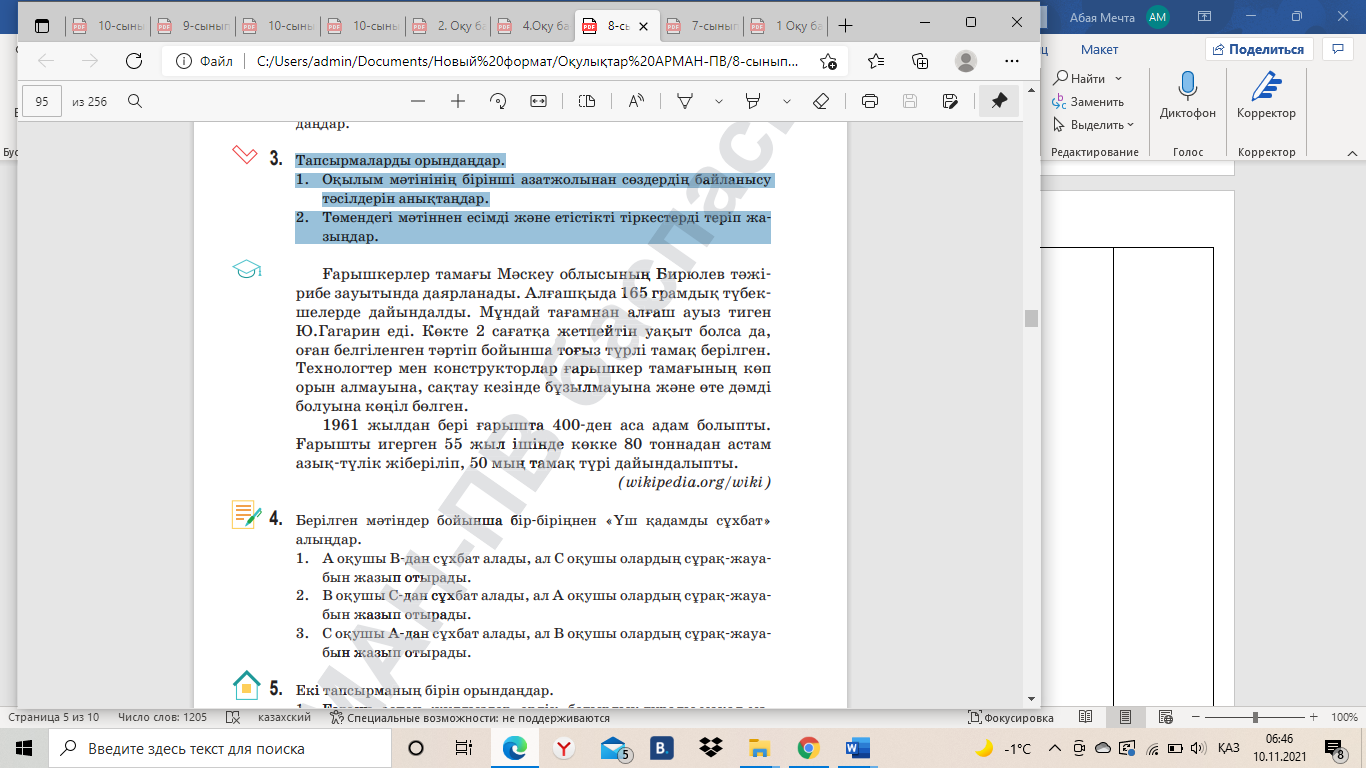Open Word comments pane icon

tap(1337, 49)
